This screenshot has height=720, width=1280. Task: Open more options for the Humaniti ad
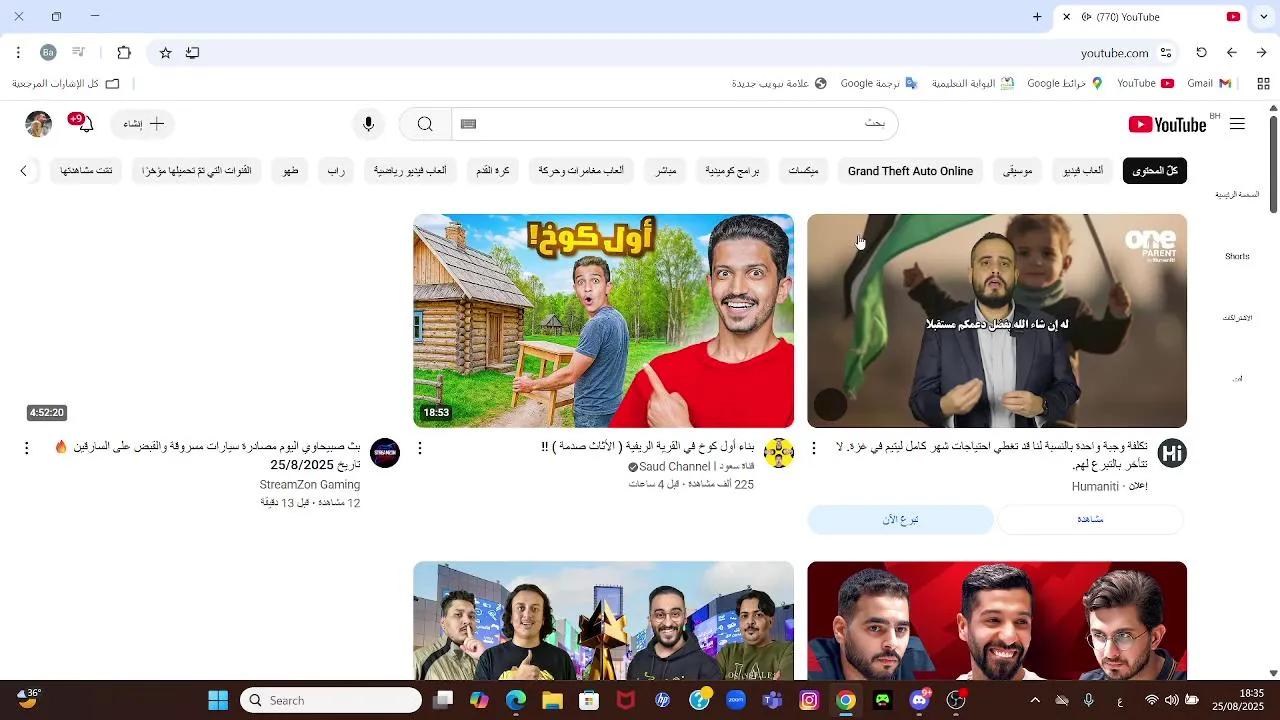[813, 448]
